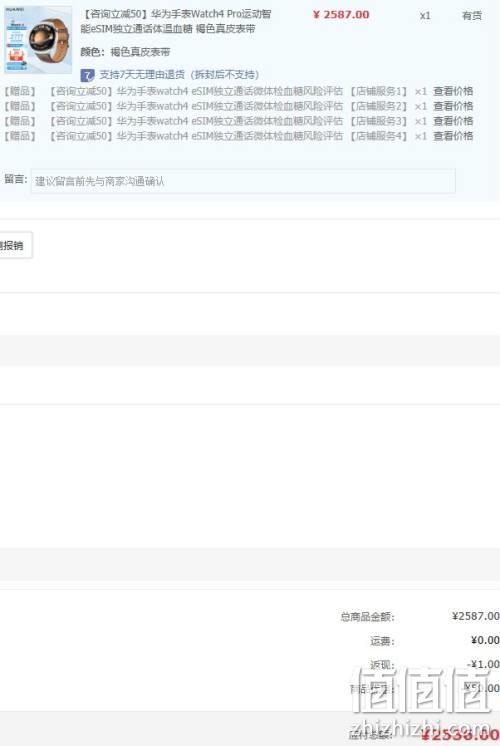The image size is (500, 746).
Task: Click the 7-day return policy icon
Action: 88,75
